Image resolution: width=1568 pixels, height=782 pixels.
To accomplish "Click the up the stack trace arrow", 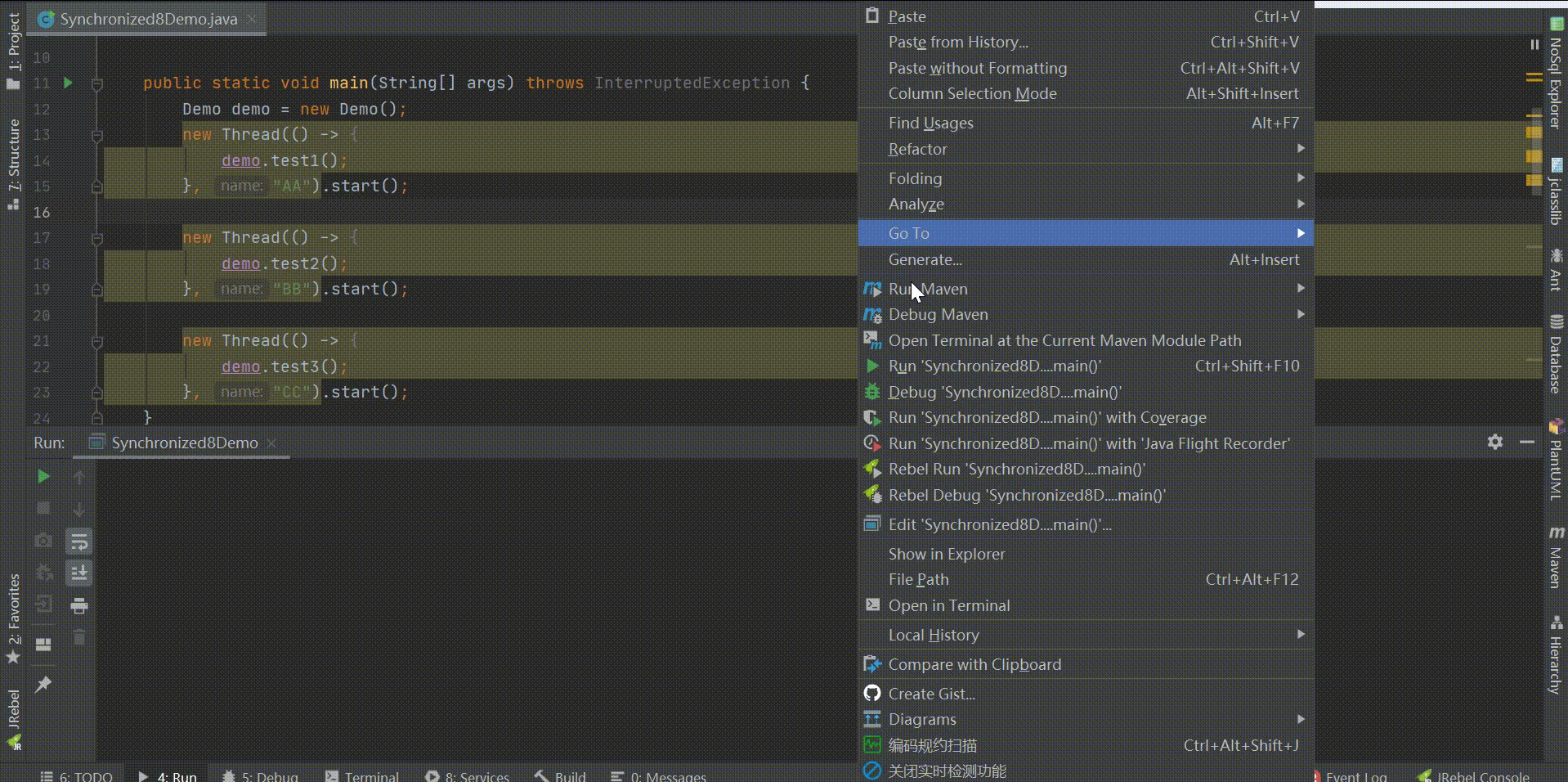I will click(79, 476).
